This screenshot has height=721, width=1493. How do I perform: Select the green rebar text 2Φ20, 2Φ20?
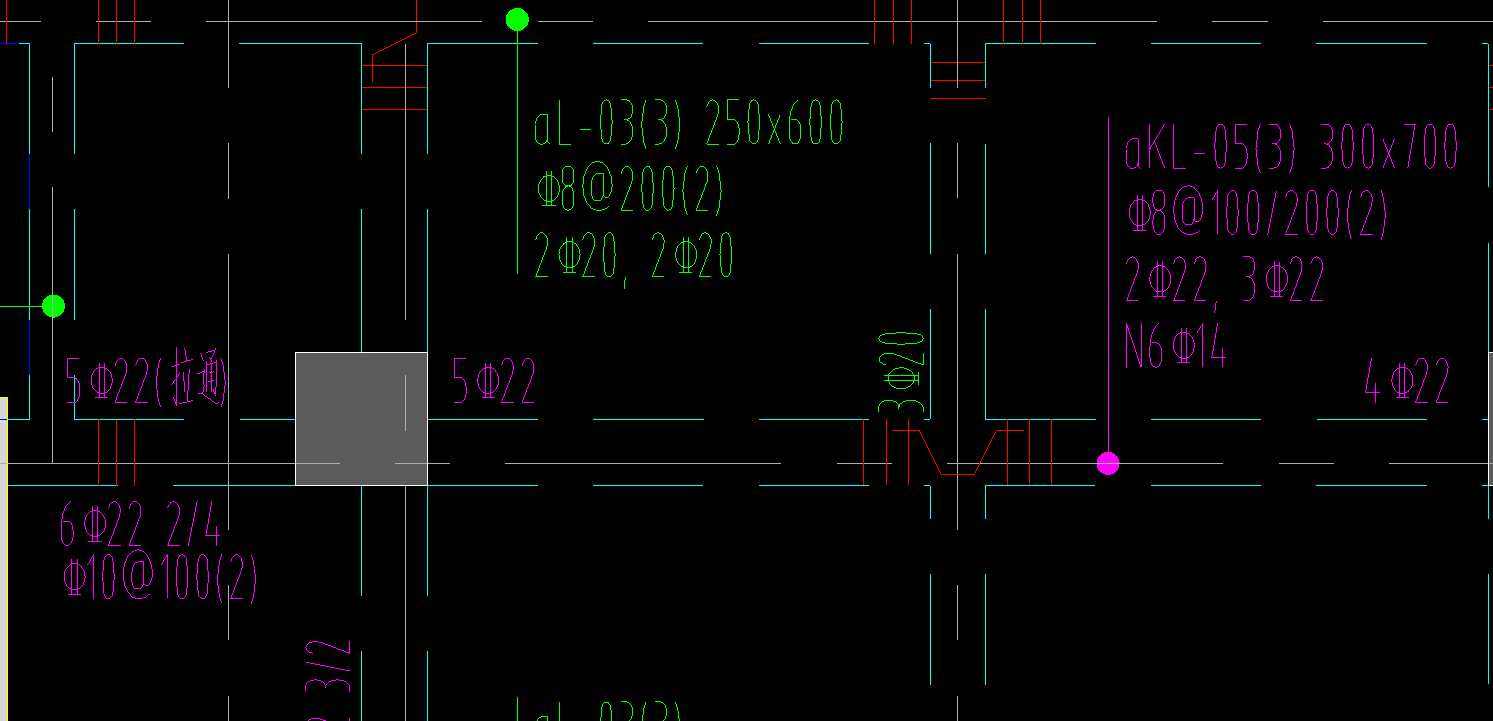click(634, 256)
